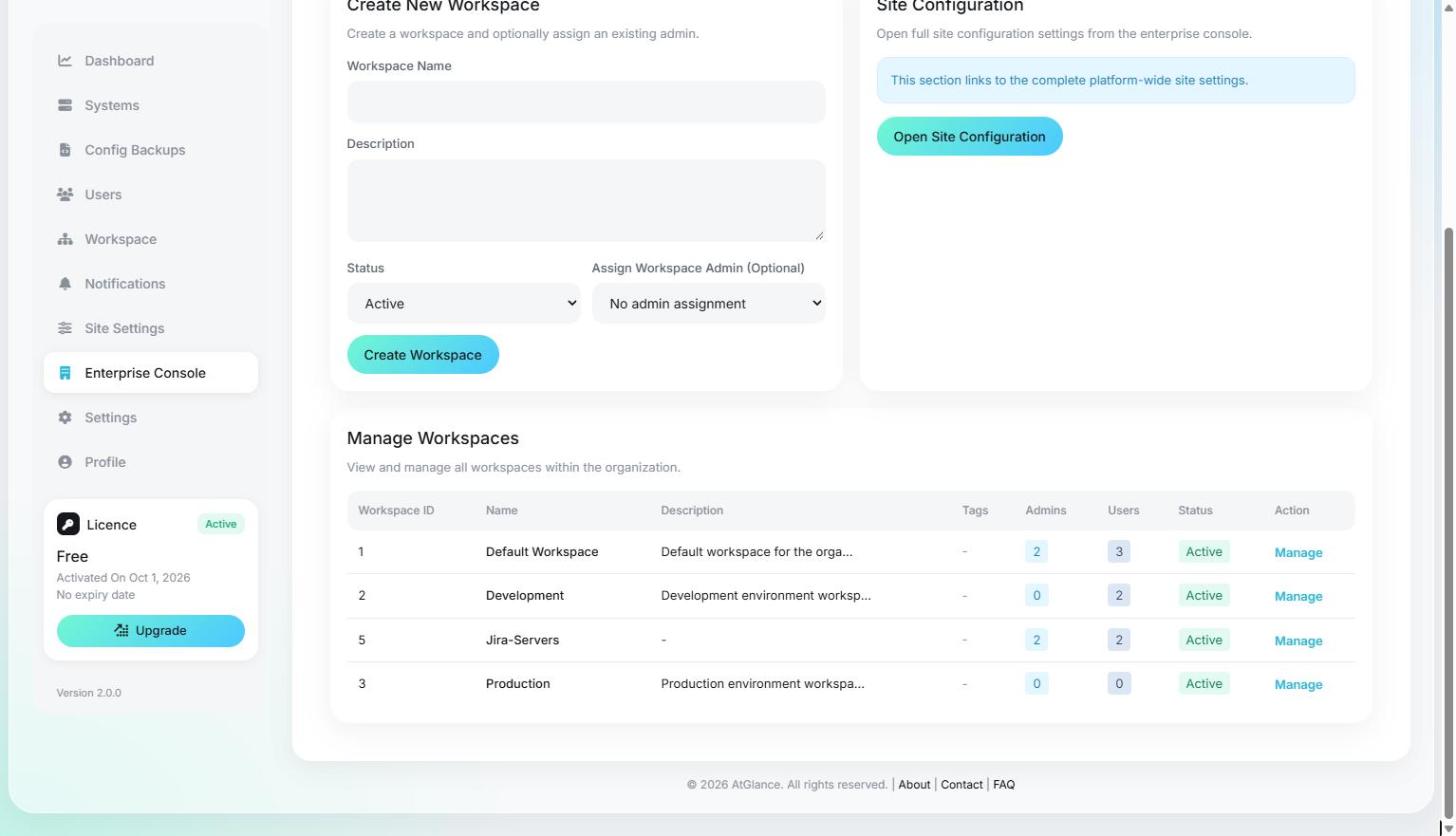Go to Systems in the sidebar

point(150,105)
